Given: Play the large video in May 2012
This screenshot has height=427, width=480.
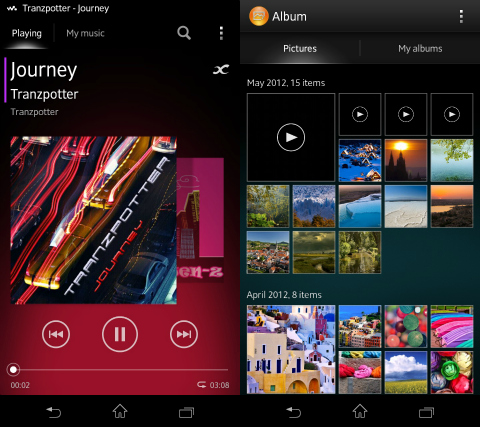Looking at the screenshot, I should [291, 137].
